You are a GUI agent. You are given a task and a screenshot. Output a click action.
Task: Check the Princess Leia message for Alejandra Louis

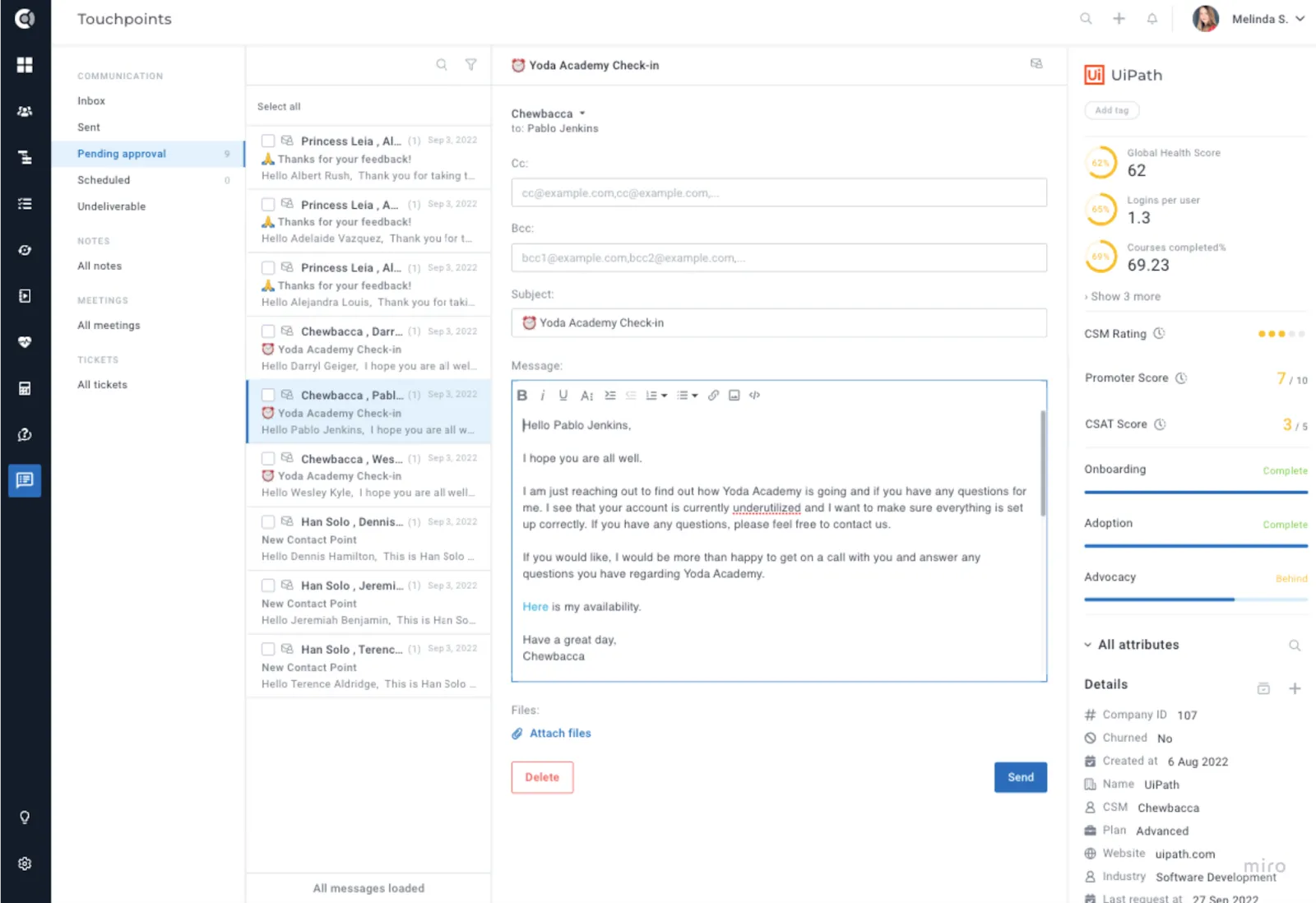(268, 267)
